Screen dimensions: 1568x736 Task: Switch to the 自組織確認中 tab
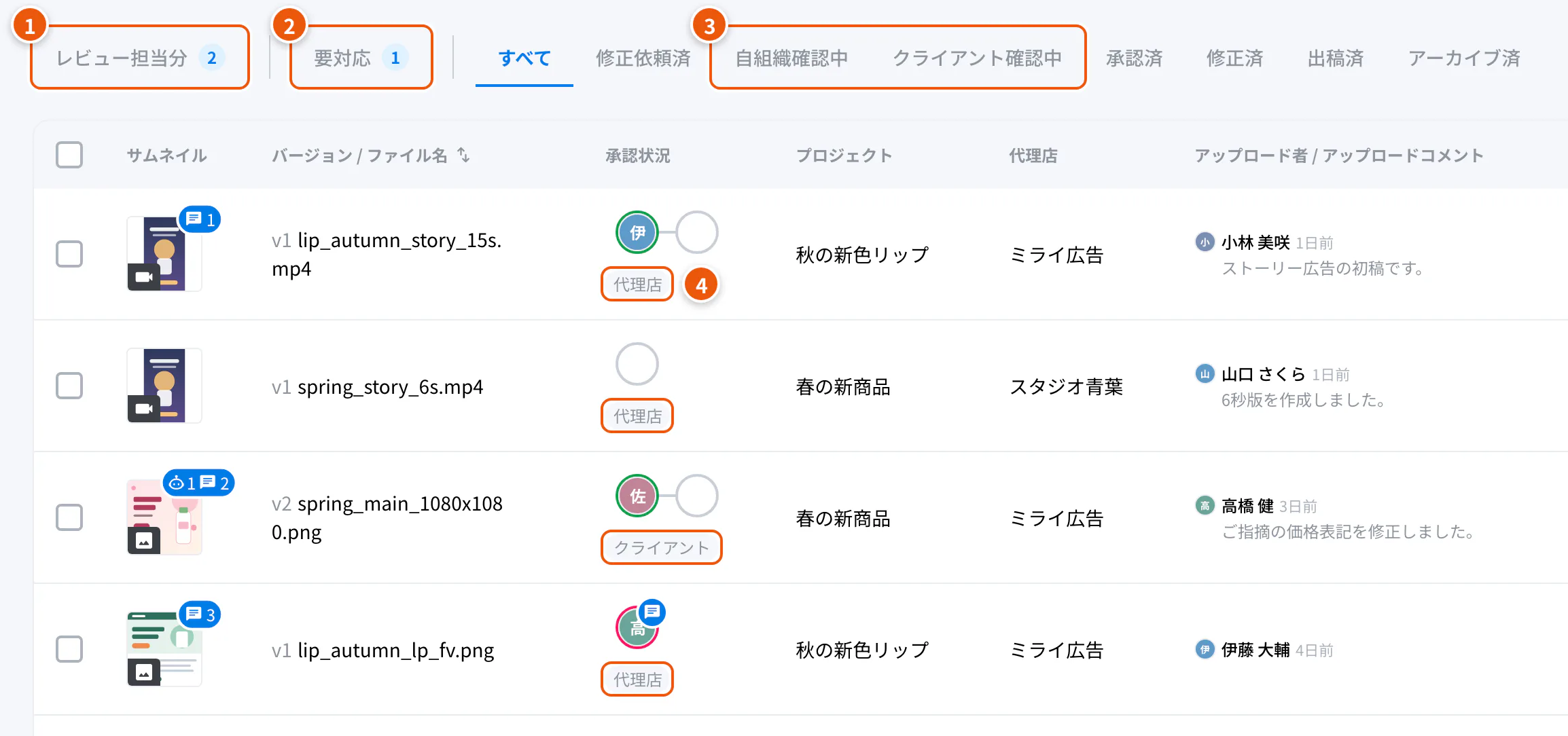791,58
